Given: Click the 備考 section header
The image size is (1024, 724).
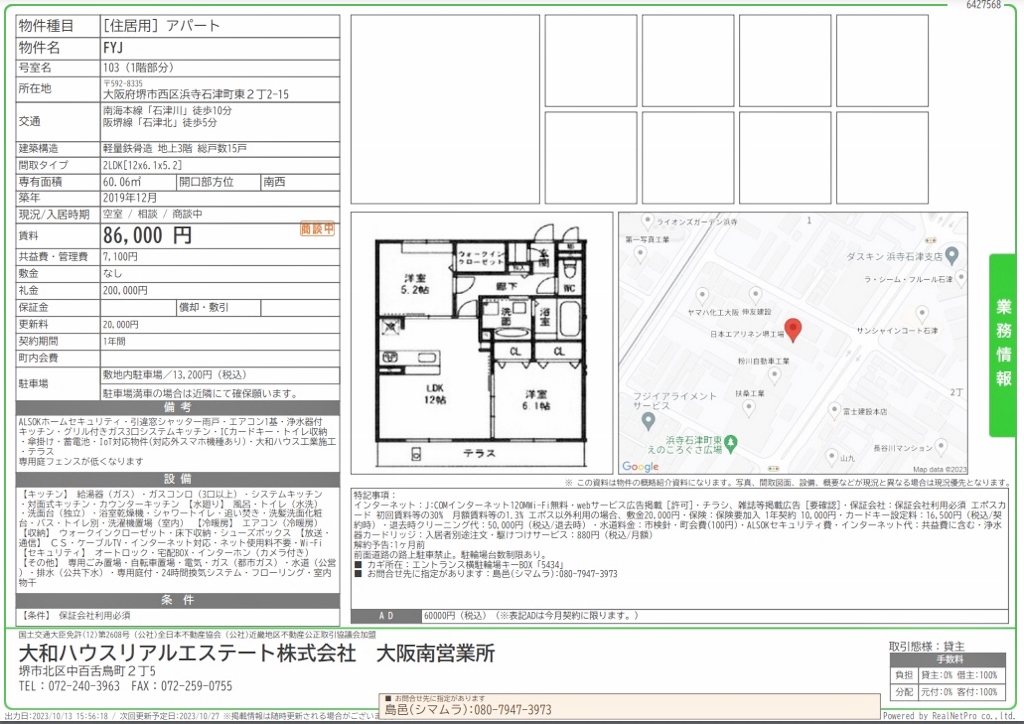Looking at the screenshot, I should point(178,407).
